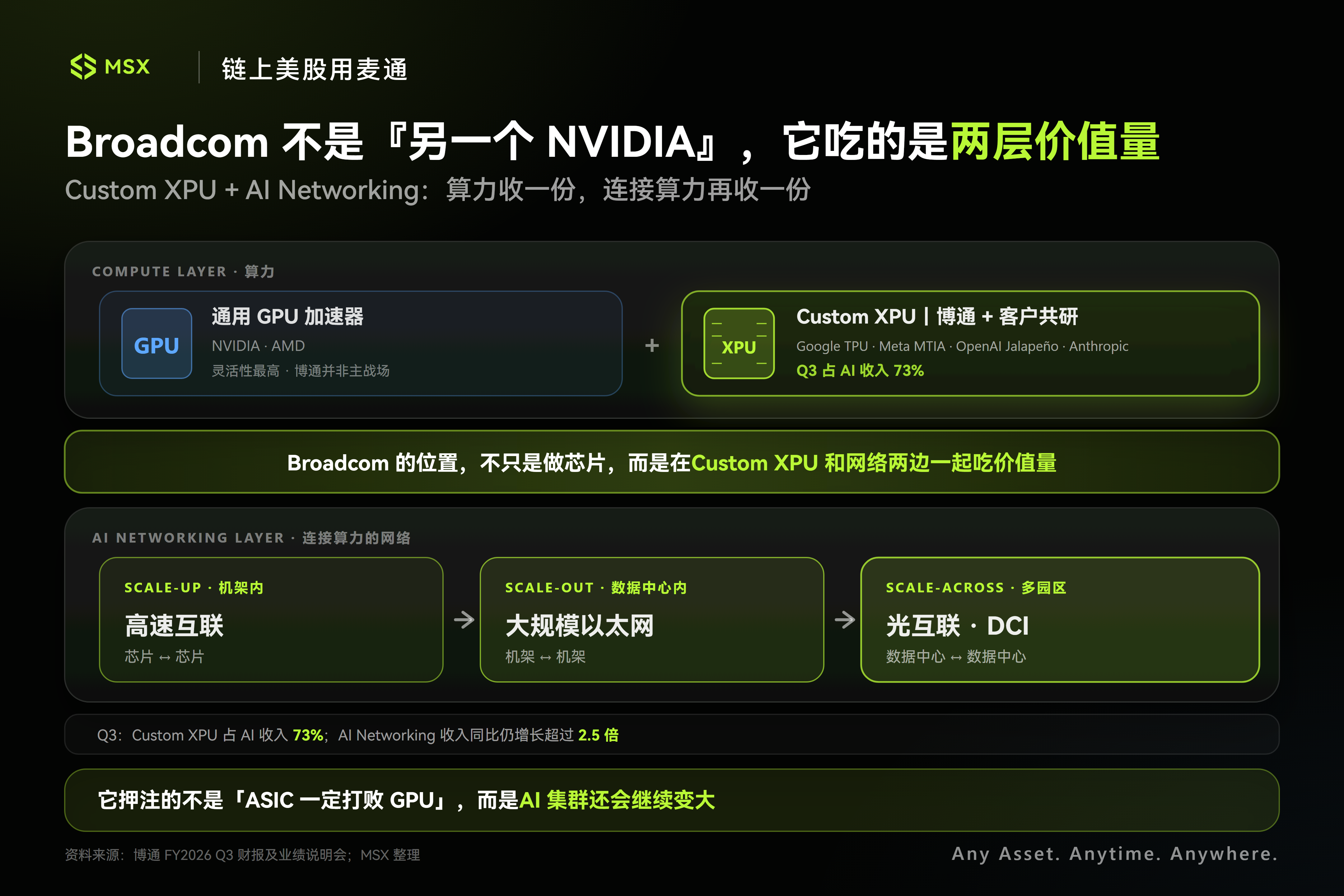Click the 数据中心 ↔ 数据中心 subtitle
Viewport: 1344px width, 896px height.
coord(956,656)
